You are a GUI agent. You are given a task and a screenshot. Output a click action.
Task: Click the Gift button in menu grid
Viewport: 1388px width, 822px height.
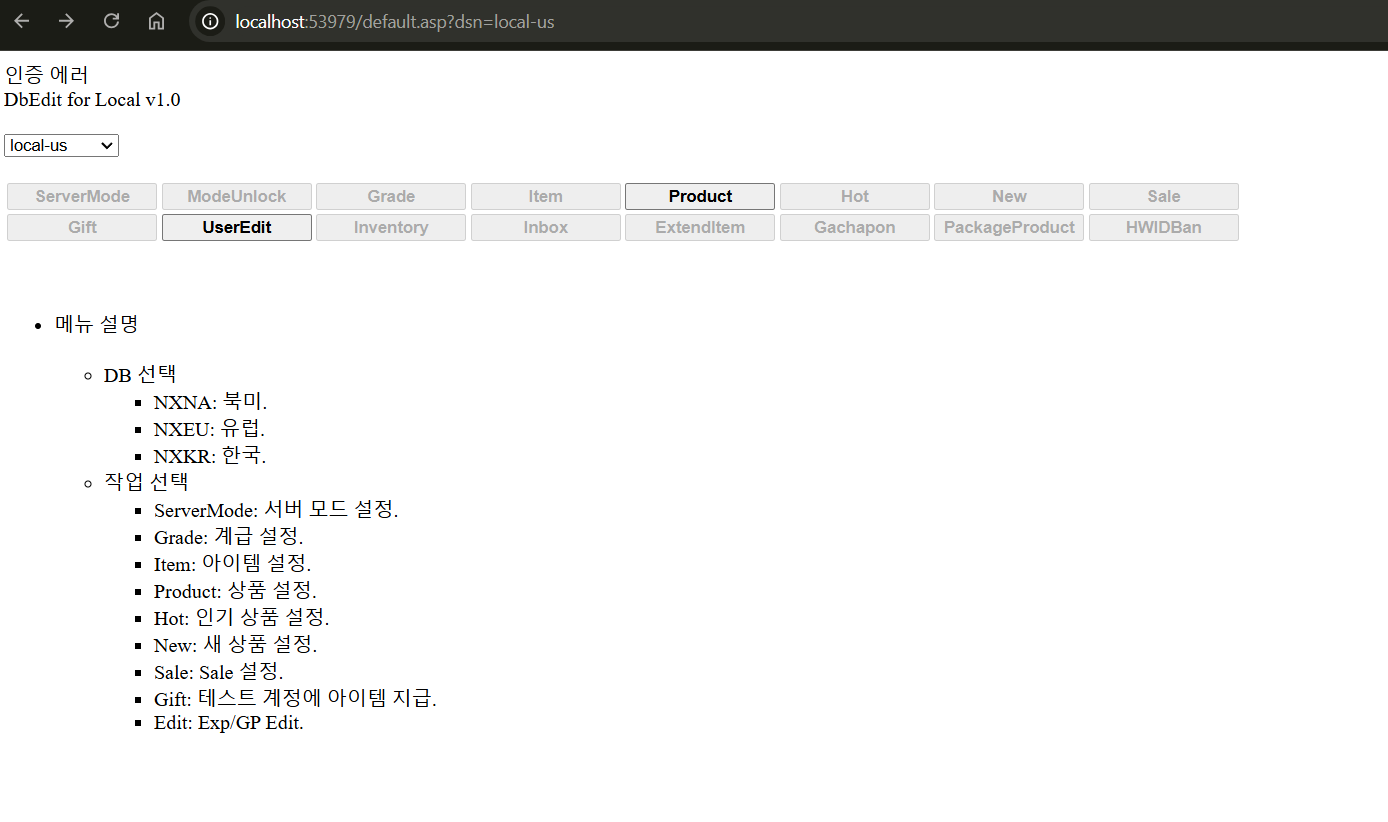(82, 228)
